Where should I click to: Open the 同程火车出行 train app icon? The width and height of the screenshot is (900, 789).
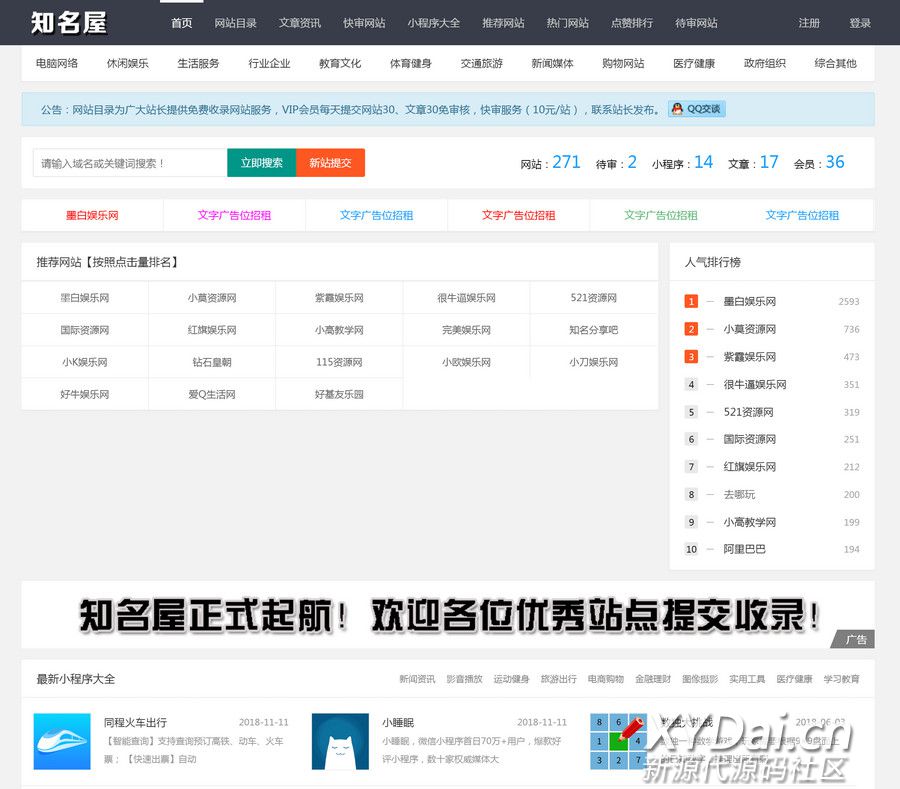[62, 741]
